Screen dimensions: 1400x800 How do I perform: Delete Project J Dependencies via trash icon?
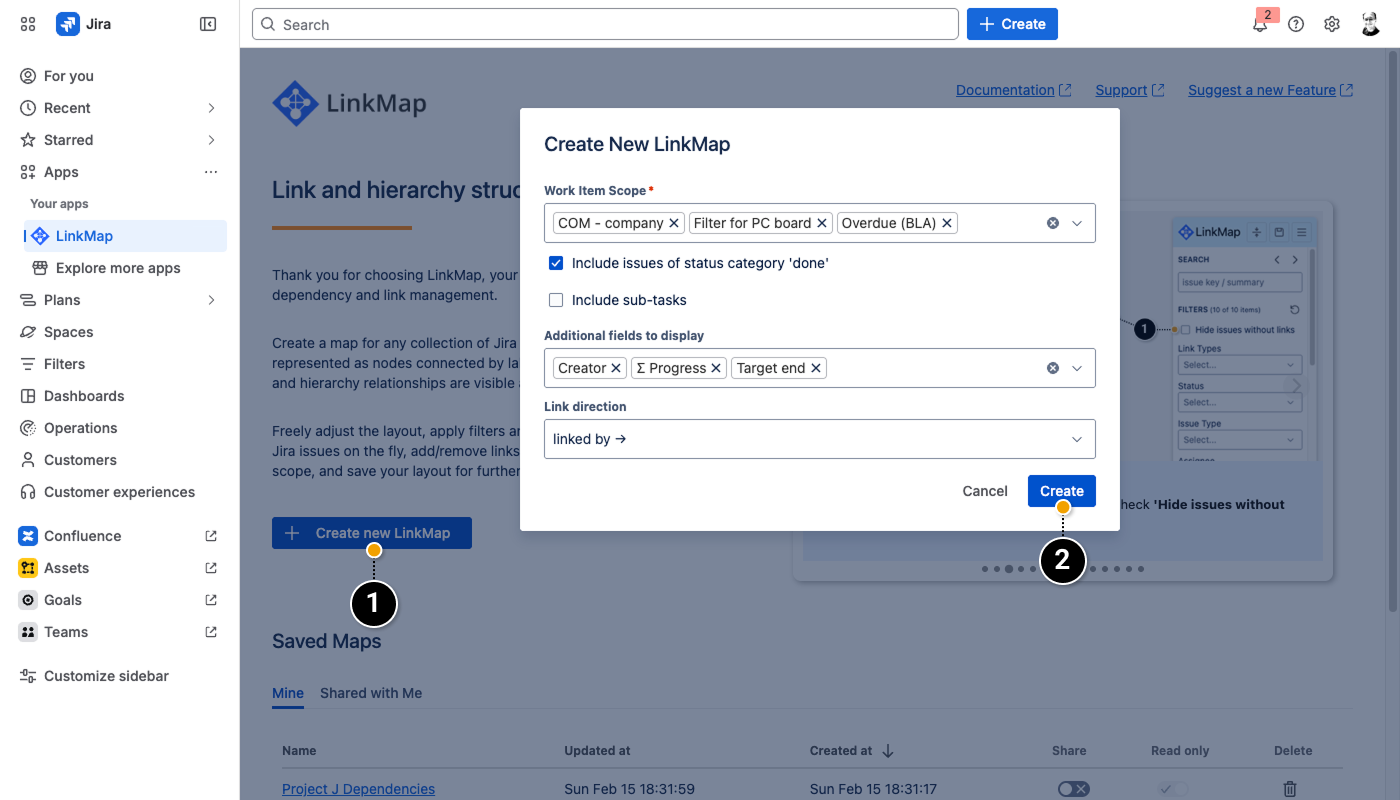tap(1290, 789)
